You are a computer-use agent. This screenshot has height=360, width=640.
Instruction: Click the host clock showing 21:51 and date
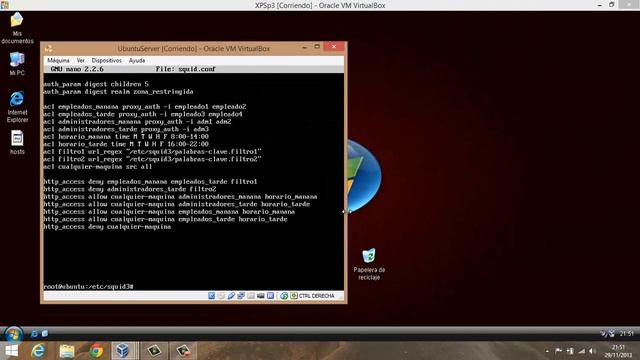[x=618, y=351]
